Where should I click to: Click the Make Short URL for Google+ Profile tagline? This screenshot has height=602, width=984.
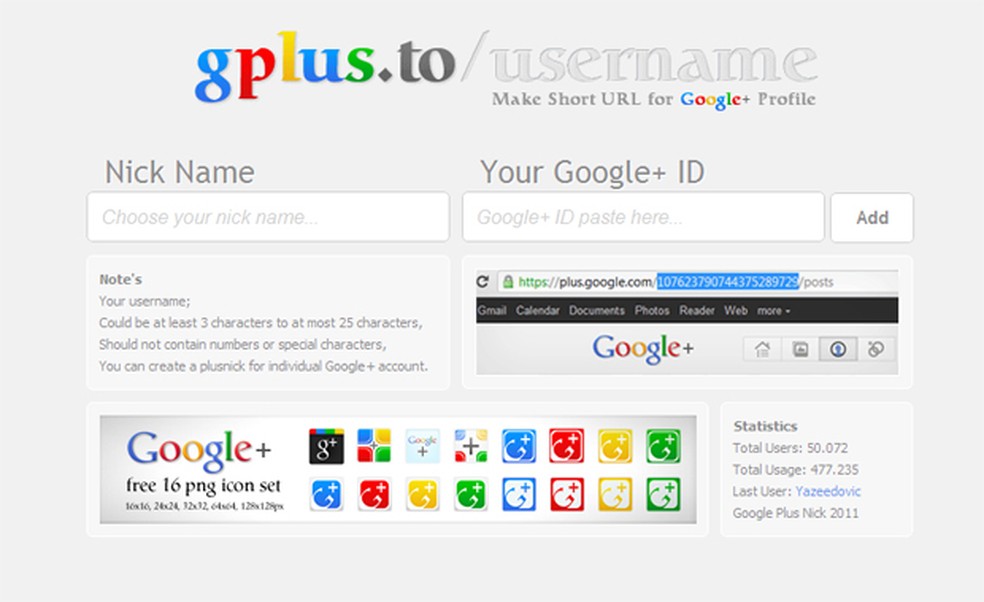653,99
